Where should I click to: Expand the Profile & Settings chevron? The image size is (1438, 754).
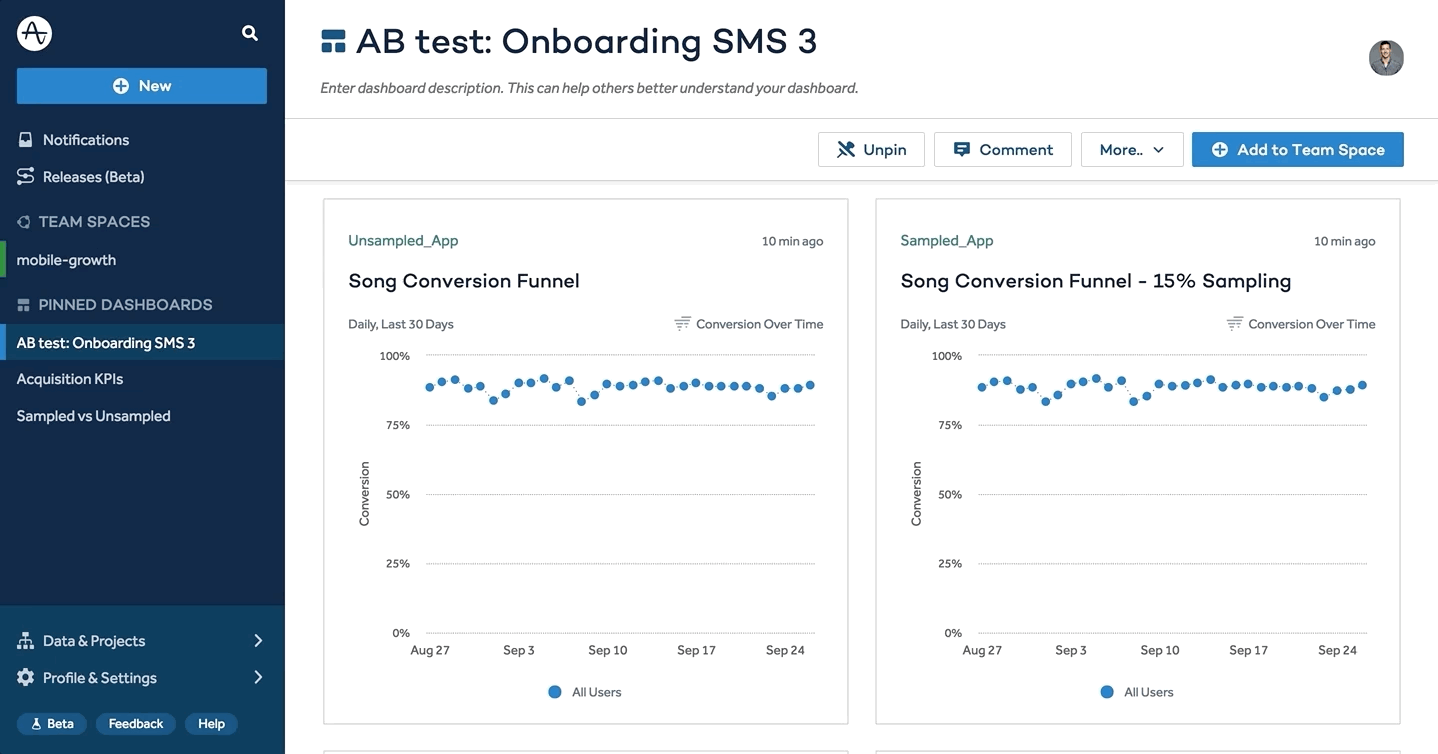coord(258,678)
